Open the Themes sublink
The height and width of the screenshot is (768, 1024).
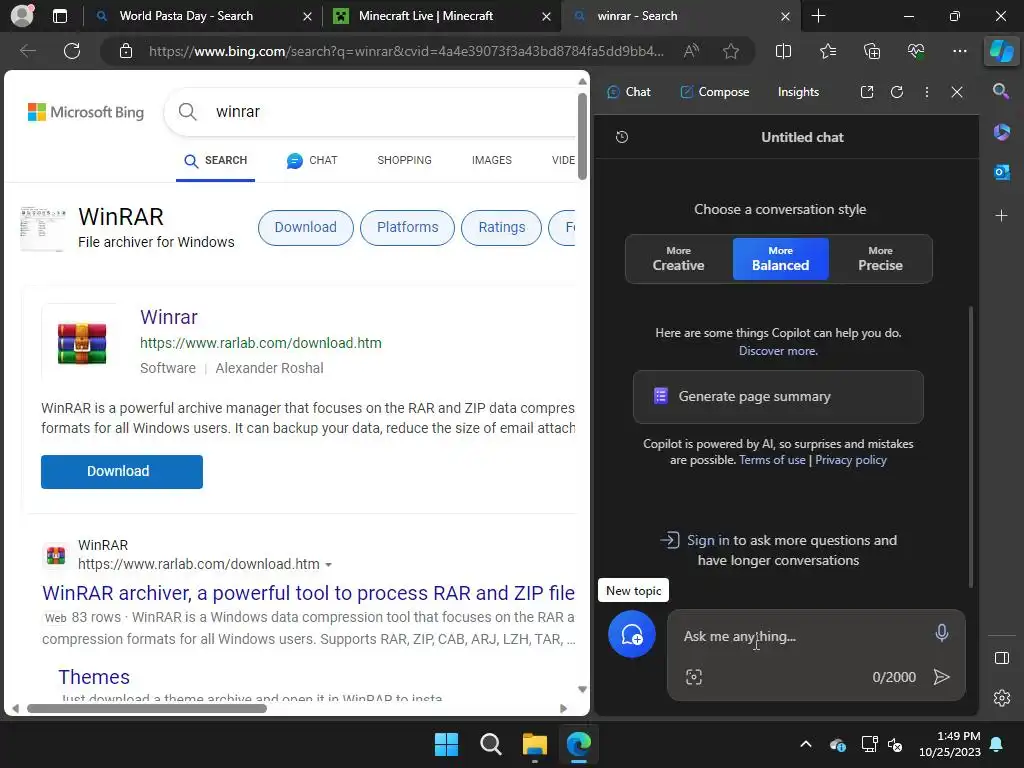94,677
